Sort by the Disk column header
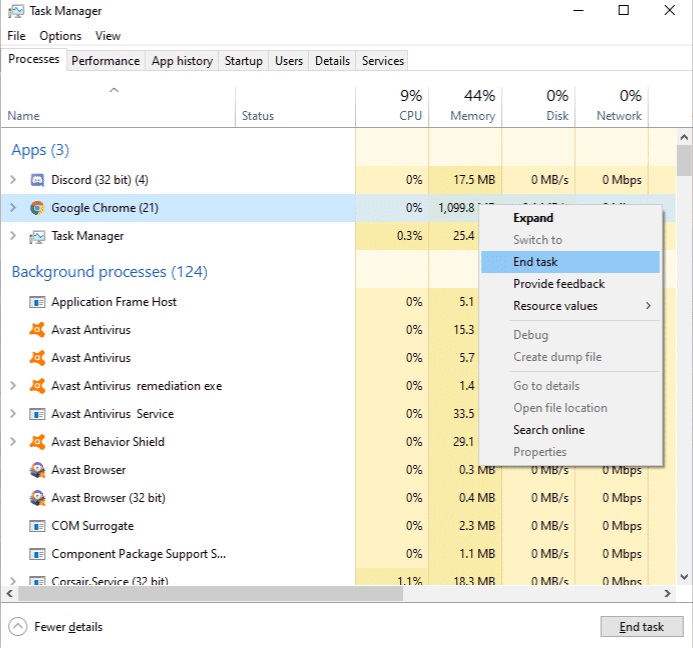This screenshot has height=648, width=693. coord(538,107)
